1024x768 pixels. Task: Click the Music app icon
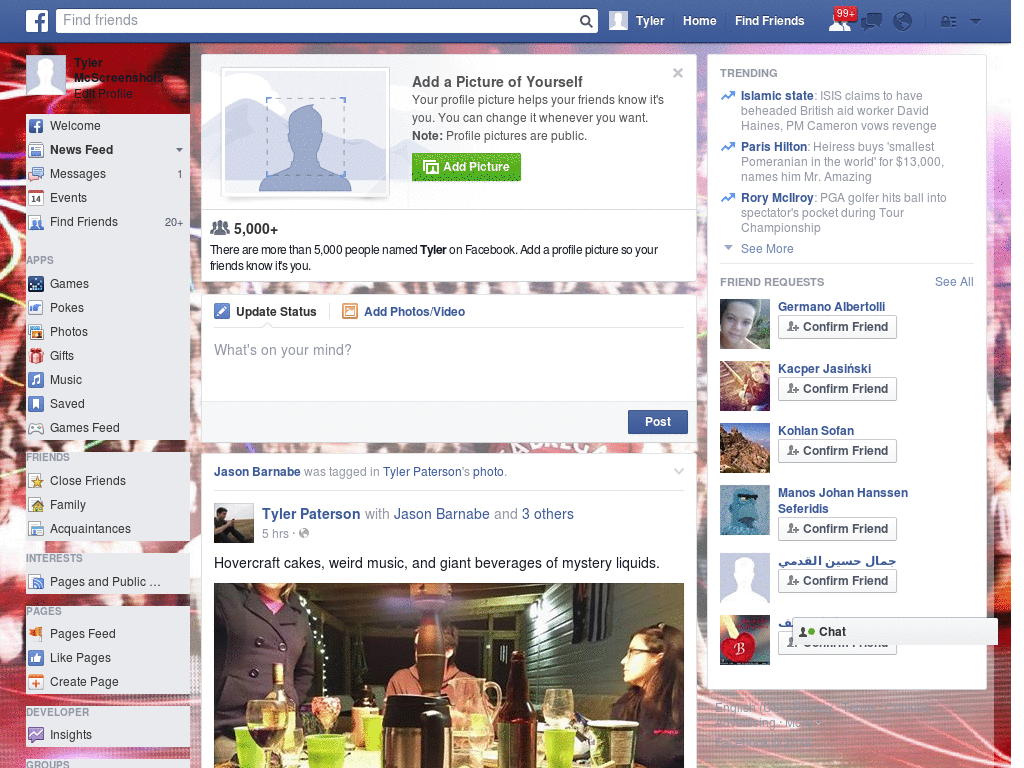coord(36,380)
